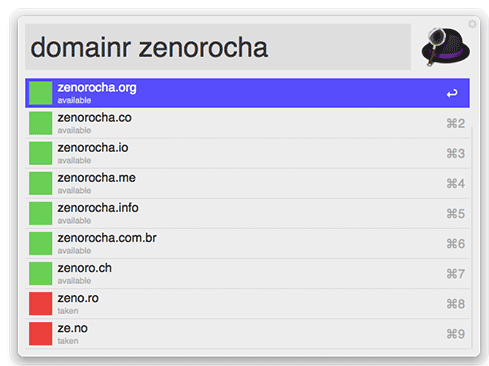Select the zenorocha.org result

tap(247, 93)
